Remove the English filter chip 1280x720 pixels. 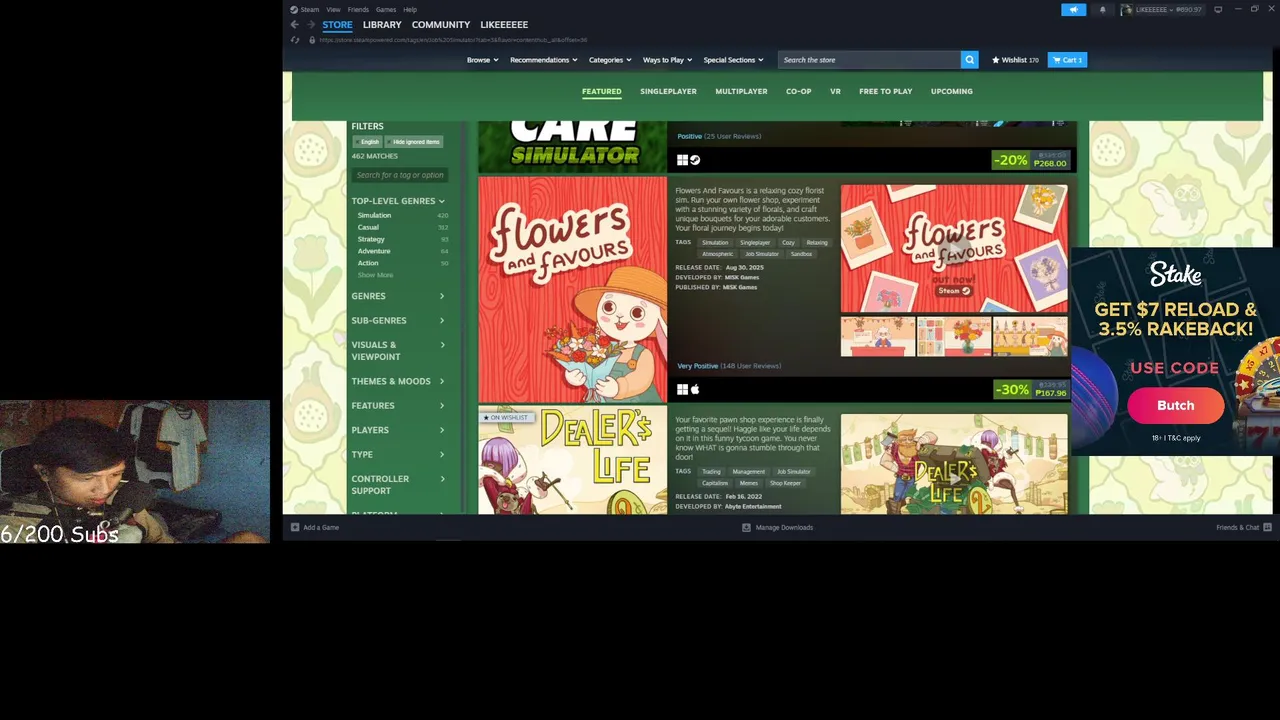[367, 142]
